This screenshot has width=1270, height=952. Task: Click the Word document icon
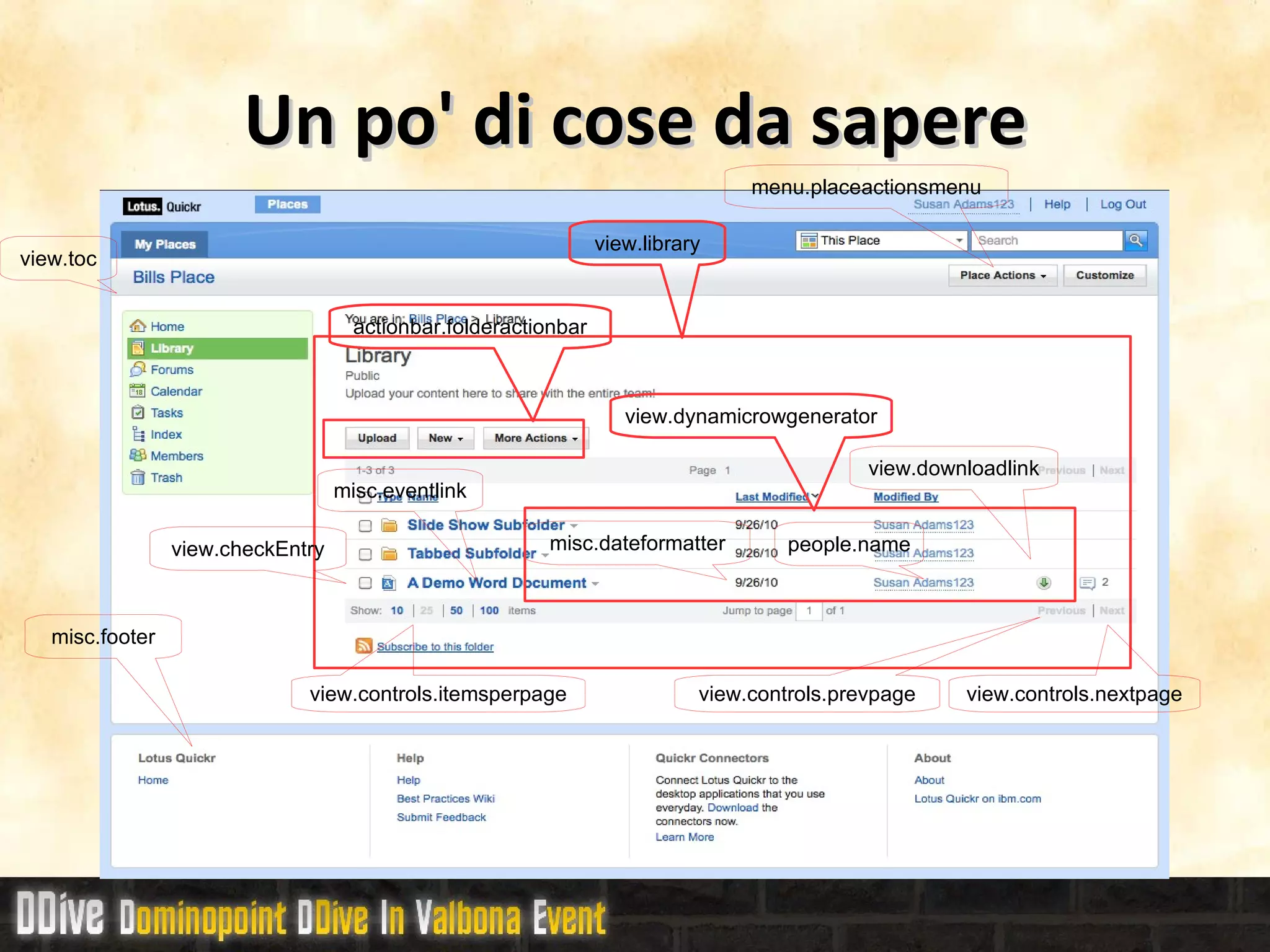(x=389, y=583)
